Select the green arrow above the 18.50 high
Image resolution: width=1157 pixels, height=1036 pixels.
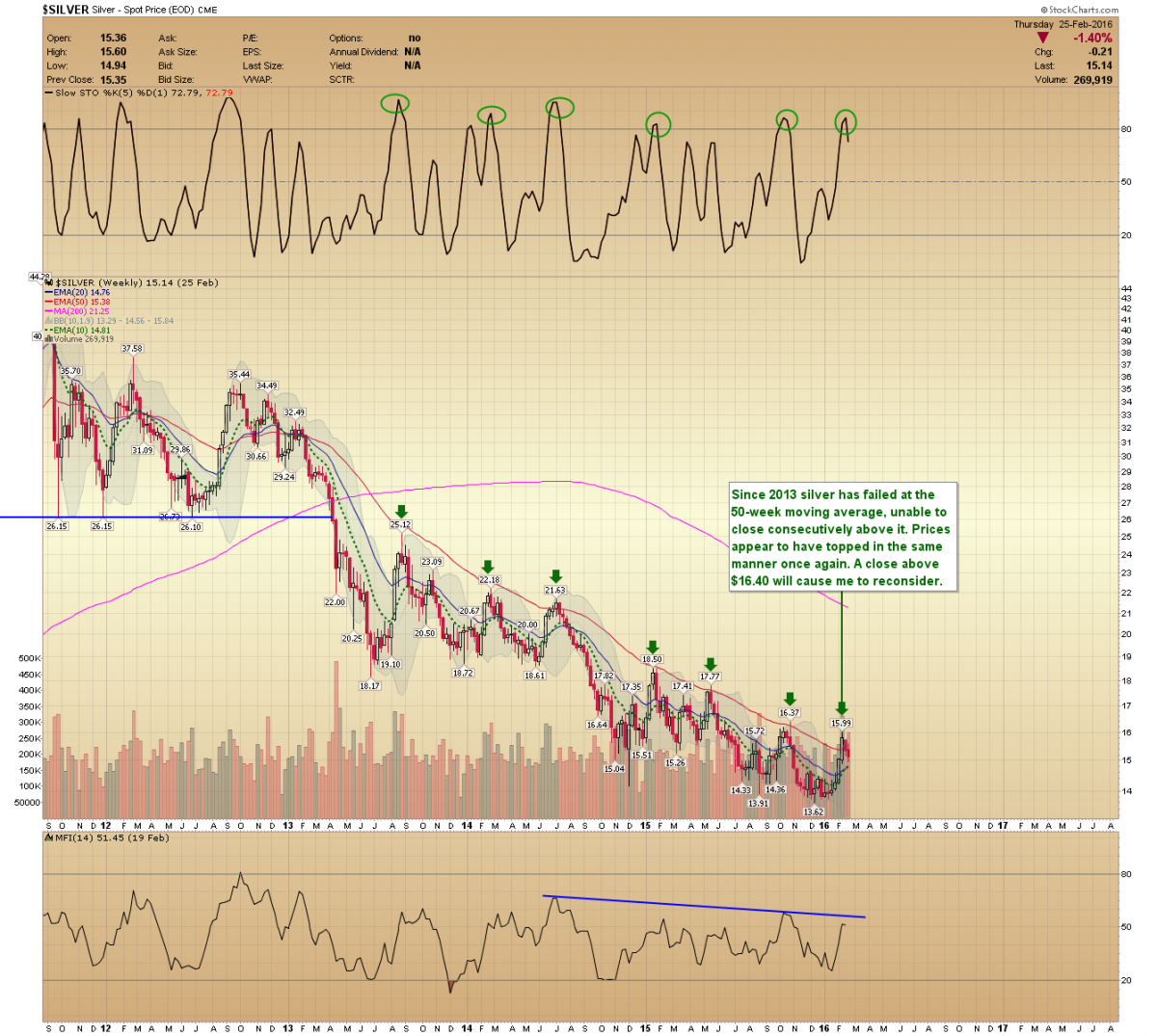coord(653,647)
